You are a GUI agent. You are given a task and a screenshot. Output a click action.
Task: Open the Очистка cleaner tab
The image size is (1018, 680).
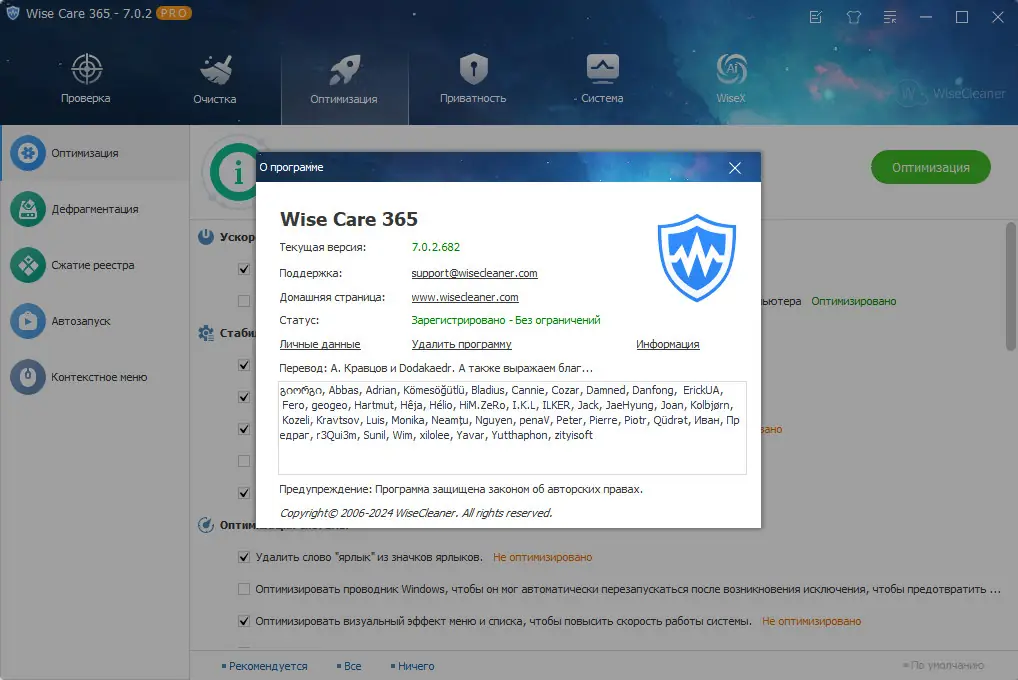215,78
